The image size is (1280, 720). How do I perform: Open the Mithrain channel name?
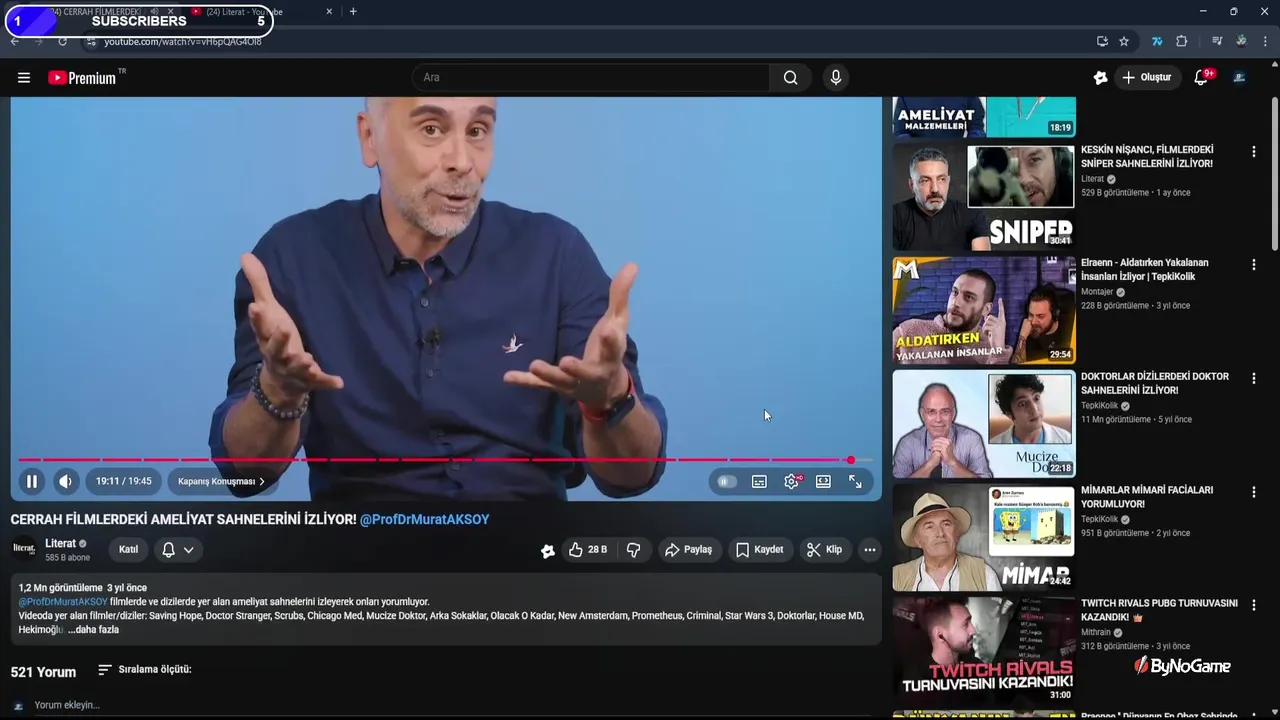point(1096,632)
